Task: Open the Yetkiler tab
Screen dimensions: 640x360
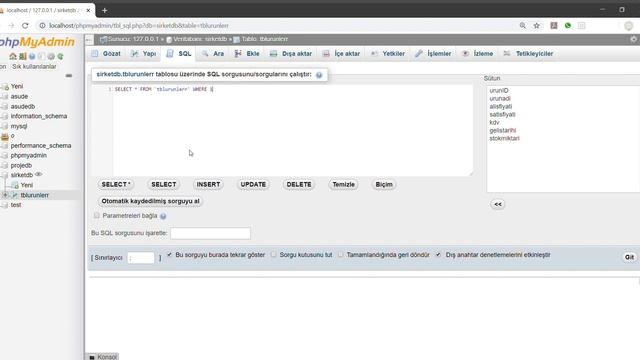Action: pyautogui.click(x=388, y=53)
